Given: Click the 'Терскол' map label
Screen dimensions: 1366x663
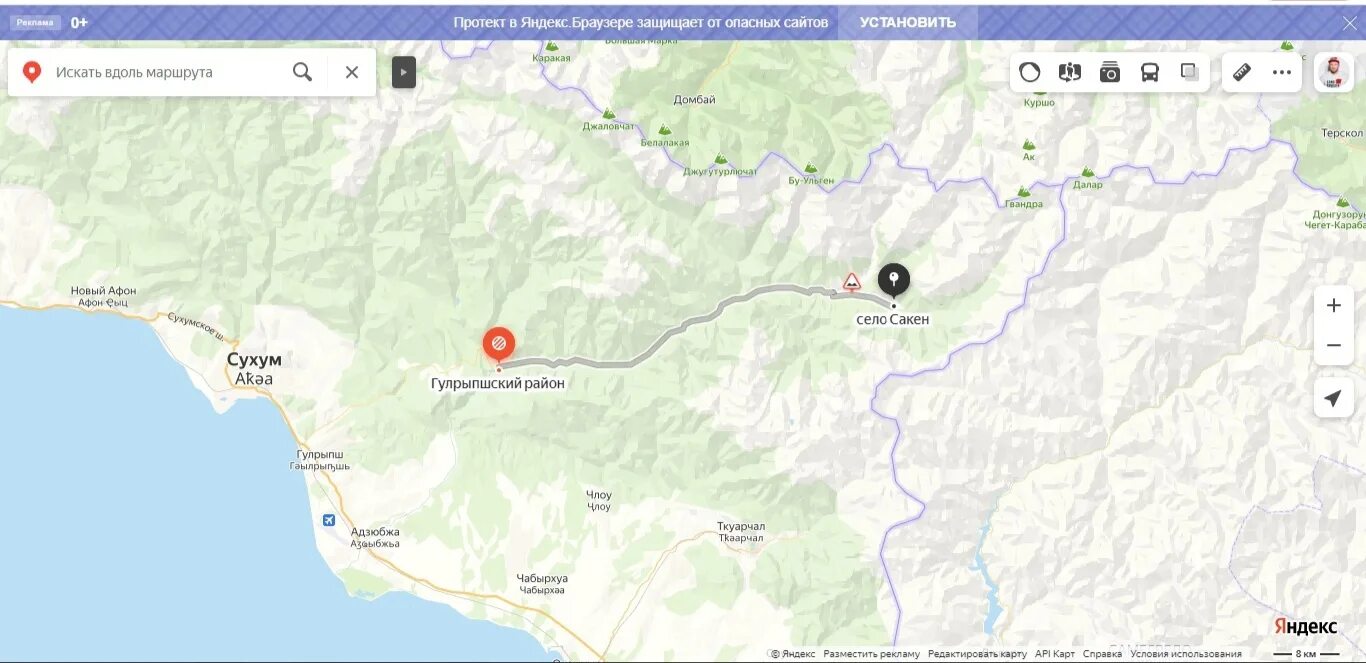Looking at the screenshot, I should coord(1342,133).
